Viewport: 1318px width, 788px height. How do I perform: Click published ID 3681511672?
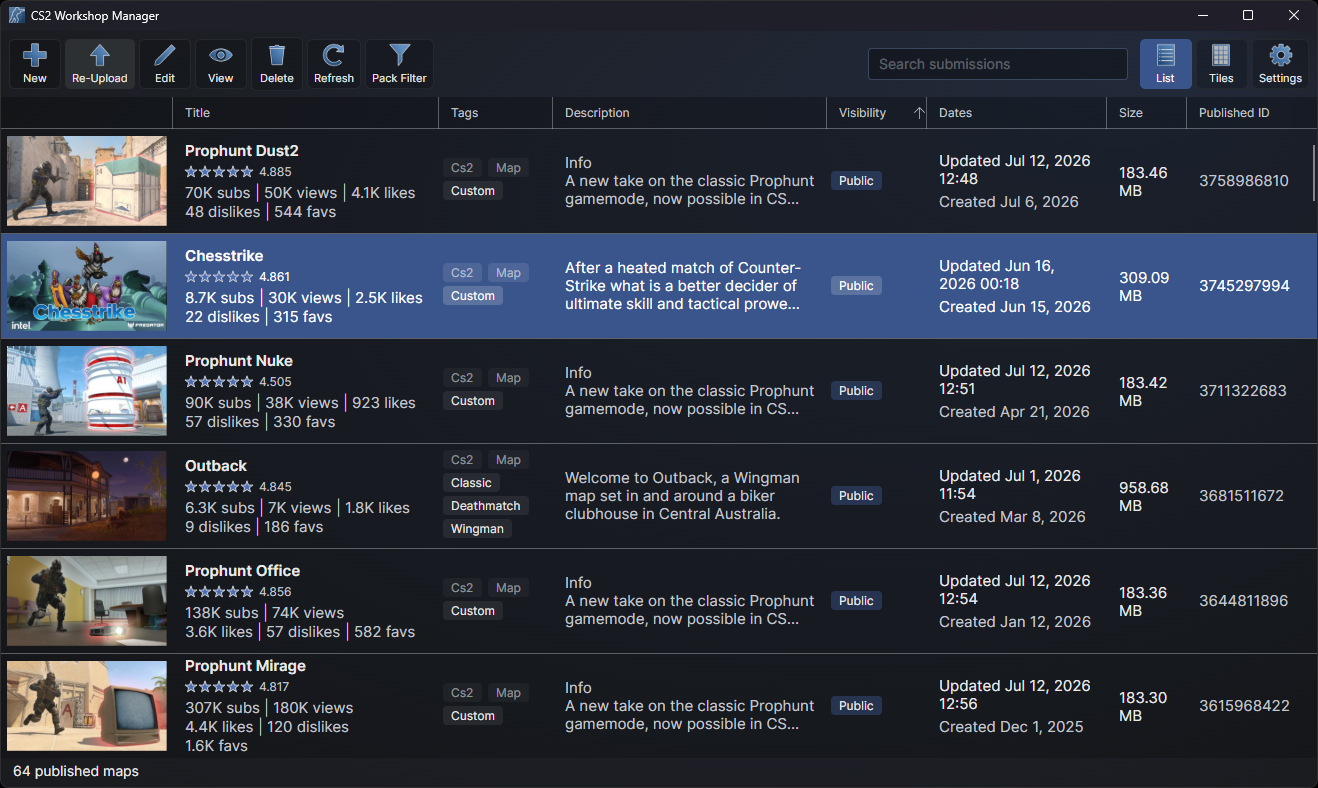point(1242,496)
